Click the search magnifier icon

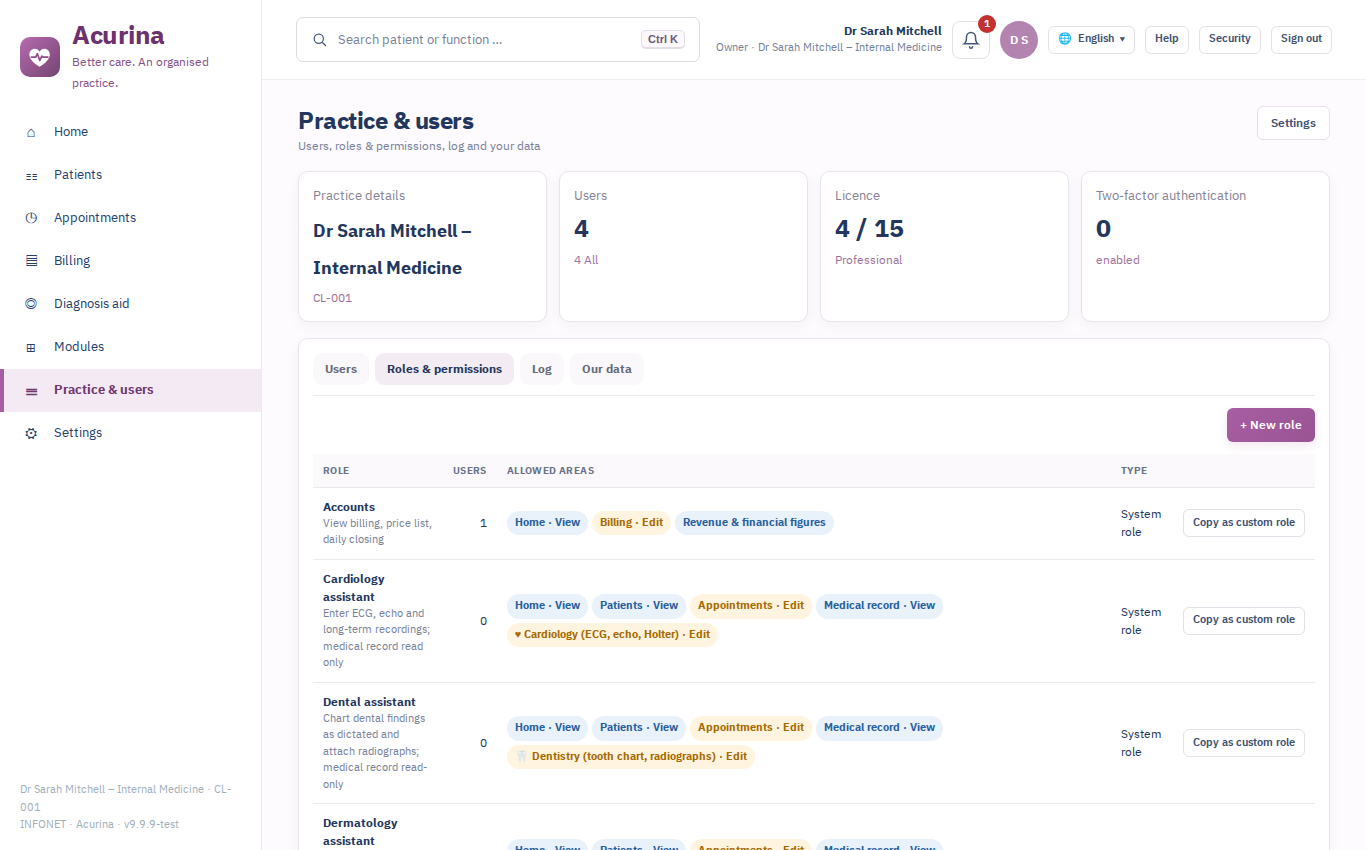coord(320,40)
